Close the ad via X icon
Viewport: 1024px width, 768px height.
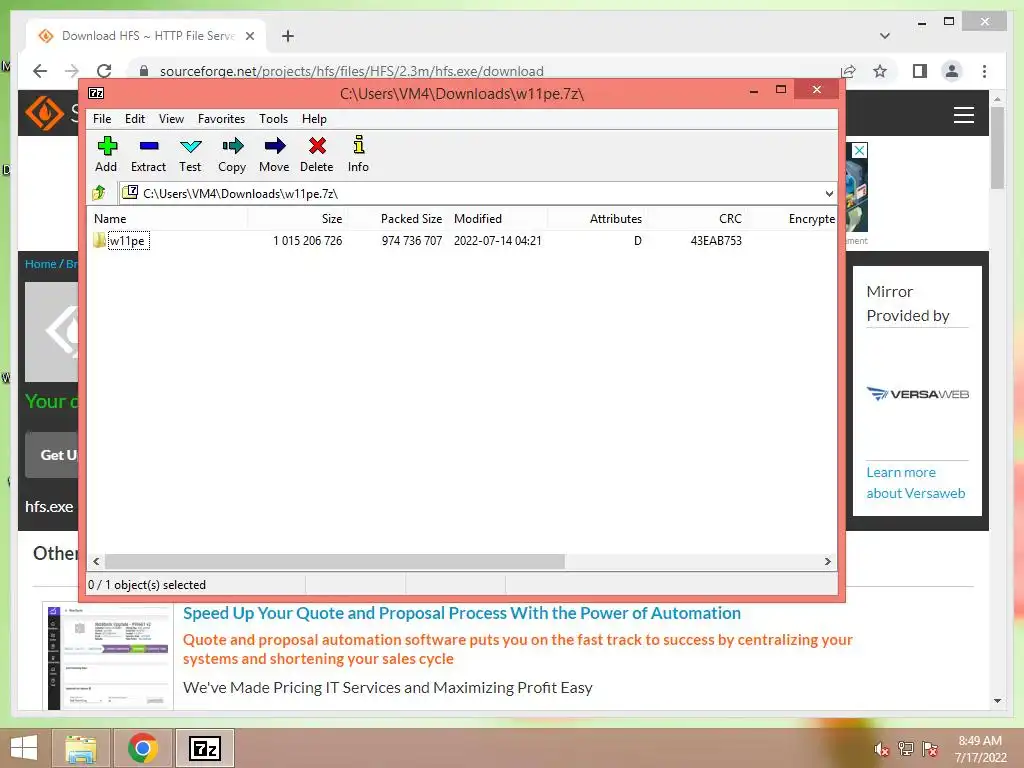tap(859, 150)
